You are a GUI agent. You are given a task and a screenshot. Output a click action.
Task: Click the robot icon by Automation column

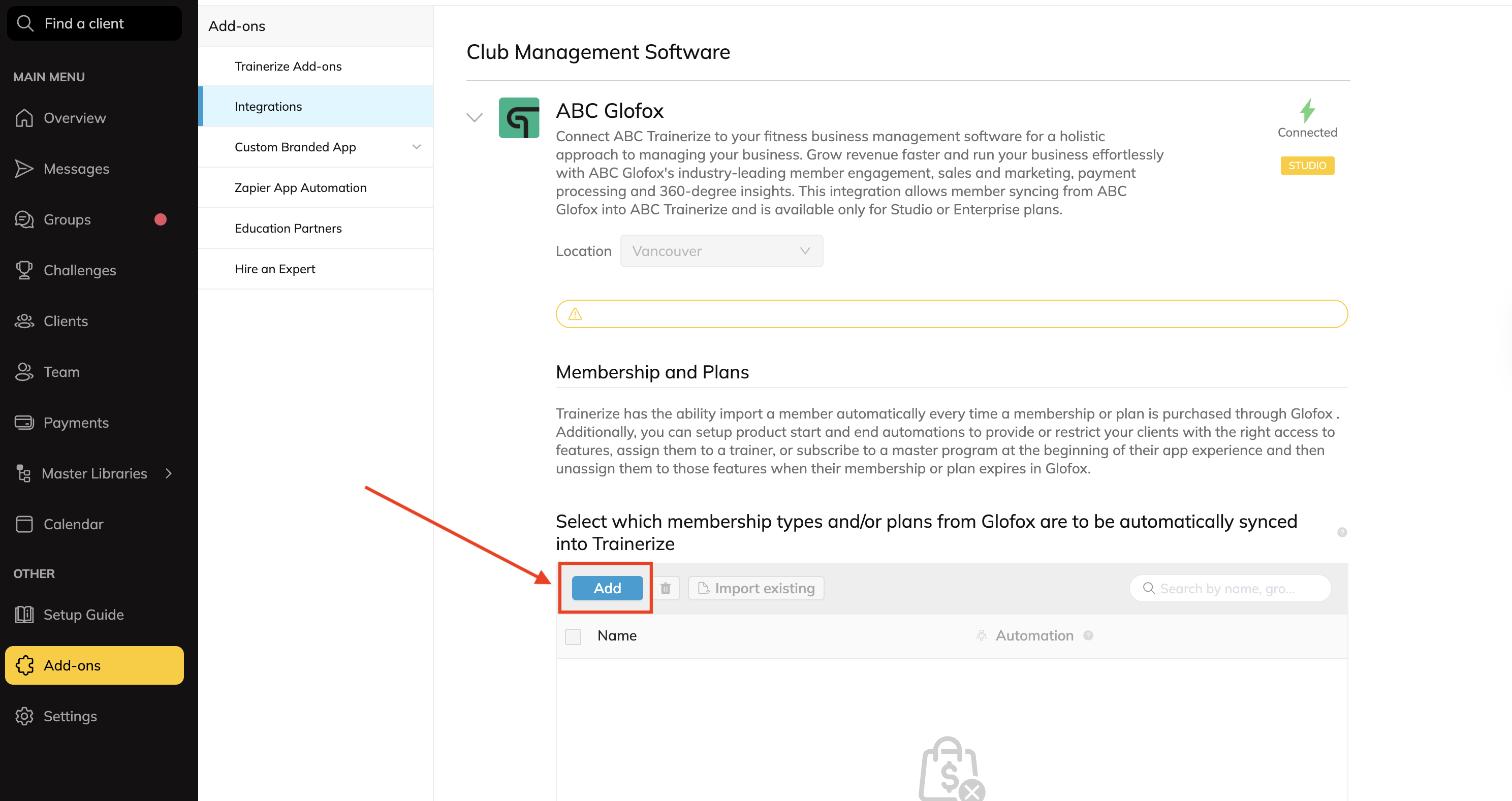tap(982, 635)
